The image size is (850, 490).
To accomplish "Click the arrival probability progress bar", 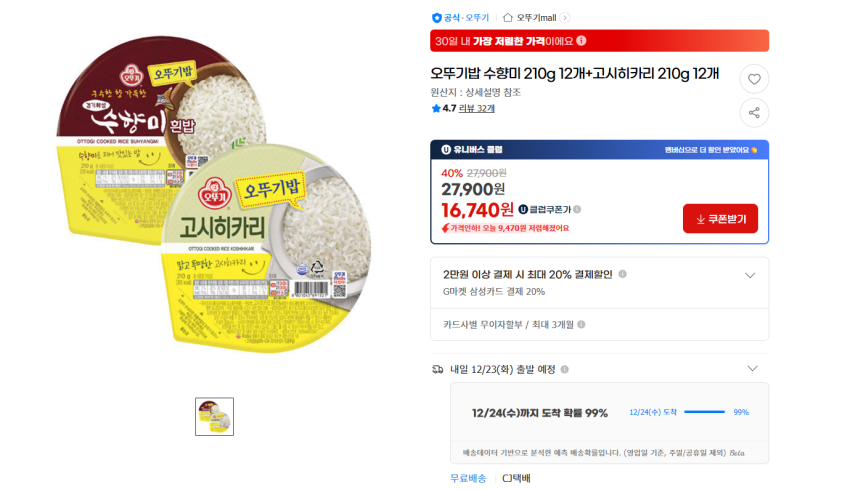I will coord(704,412).
